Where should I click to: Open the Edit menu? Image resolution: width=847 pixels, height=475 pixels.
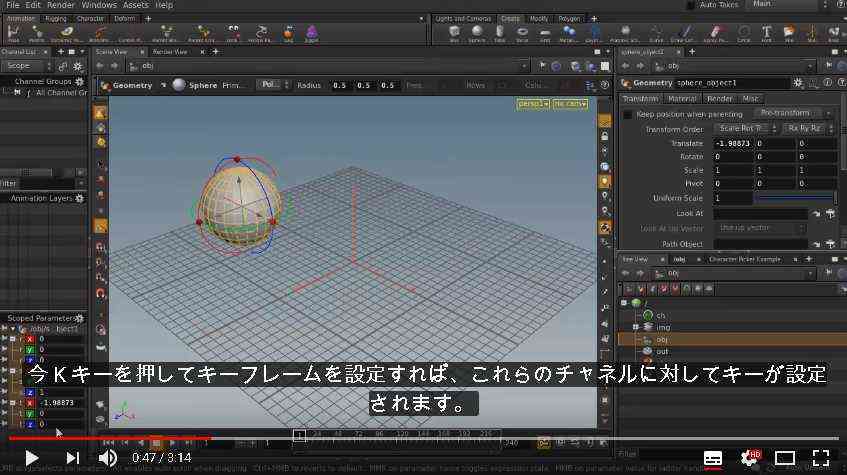pyautogui.click(x=33, y=5)
